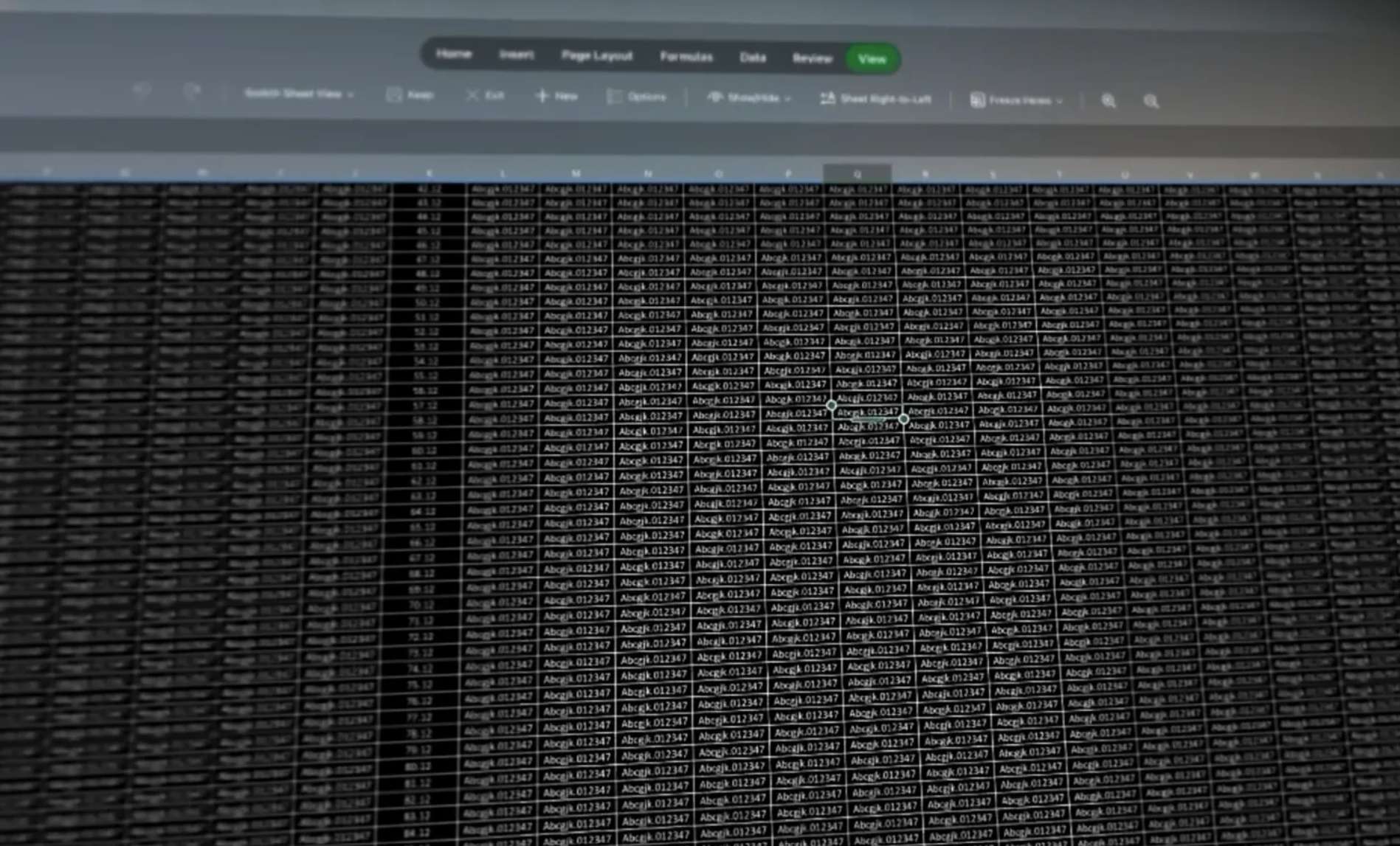The height and width of the screenshot is (846, 1400).
Task: Click highlighted column Q header
Action: click(857, 174)
